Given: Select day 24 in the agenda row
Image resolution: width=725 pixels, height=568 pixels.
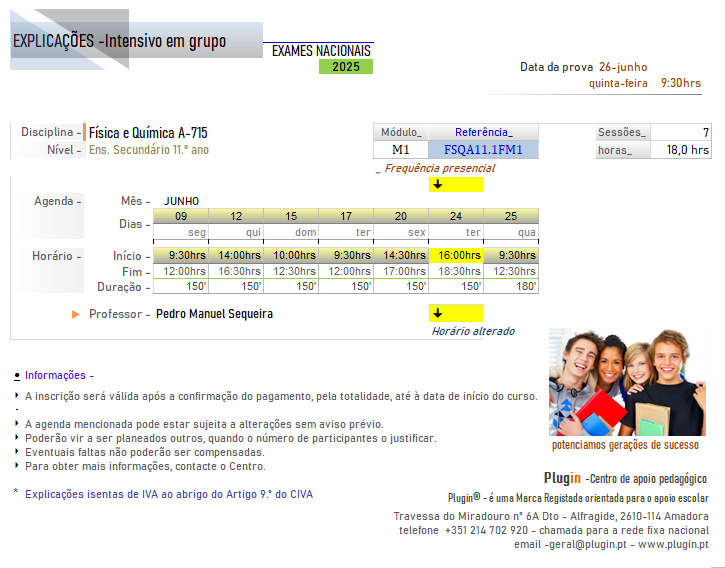Looking at the screenshot, I should [x=456, y=216].
